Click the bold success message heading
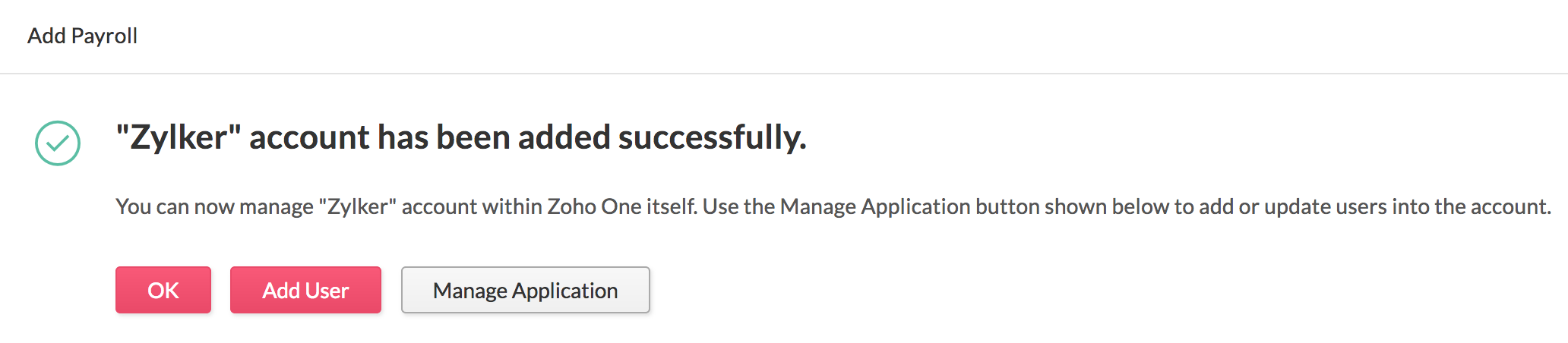The image size is (1568, 343). [460, 137]
